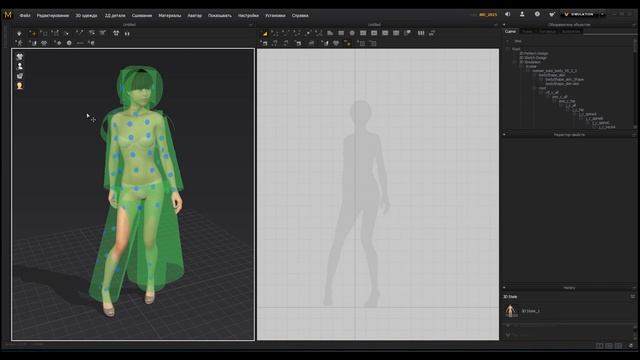Open the Файл menu
The width and height of the screenshot is (640, 360).
point(25,16)
